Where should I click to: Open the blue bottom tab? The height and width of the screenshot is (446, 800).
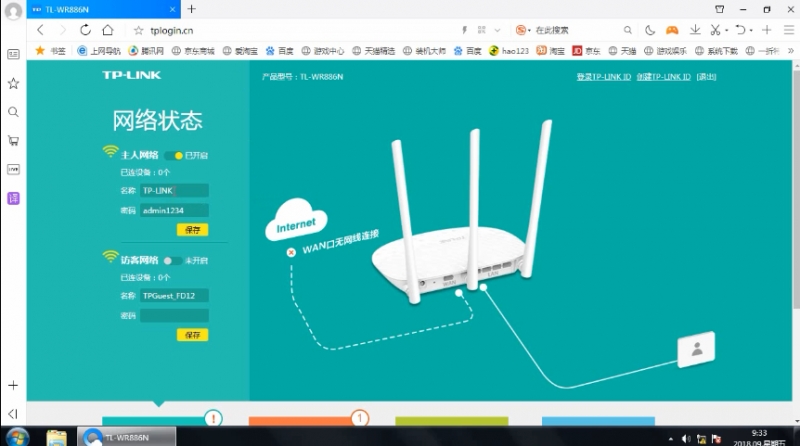coord(598,421)
